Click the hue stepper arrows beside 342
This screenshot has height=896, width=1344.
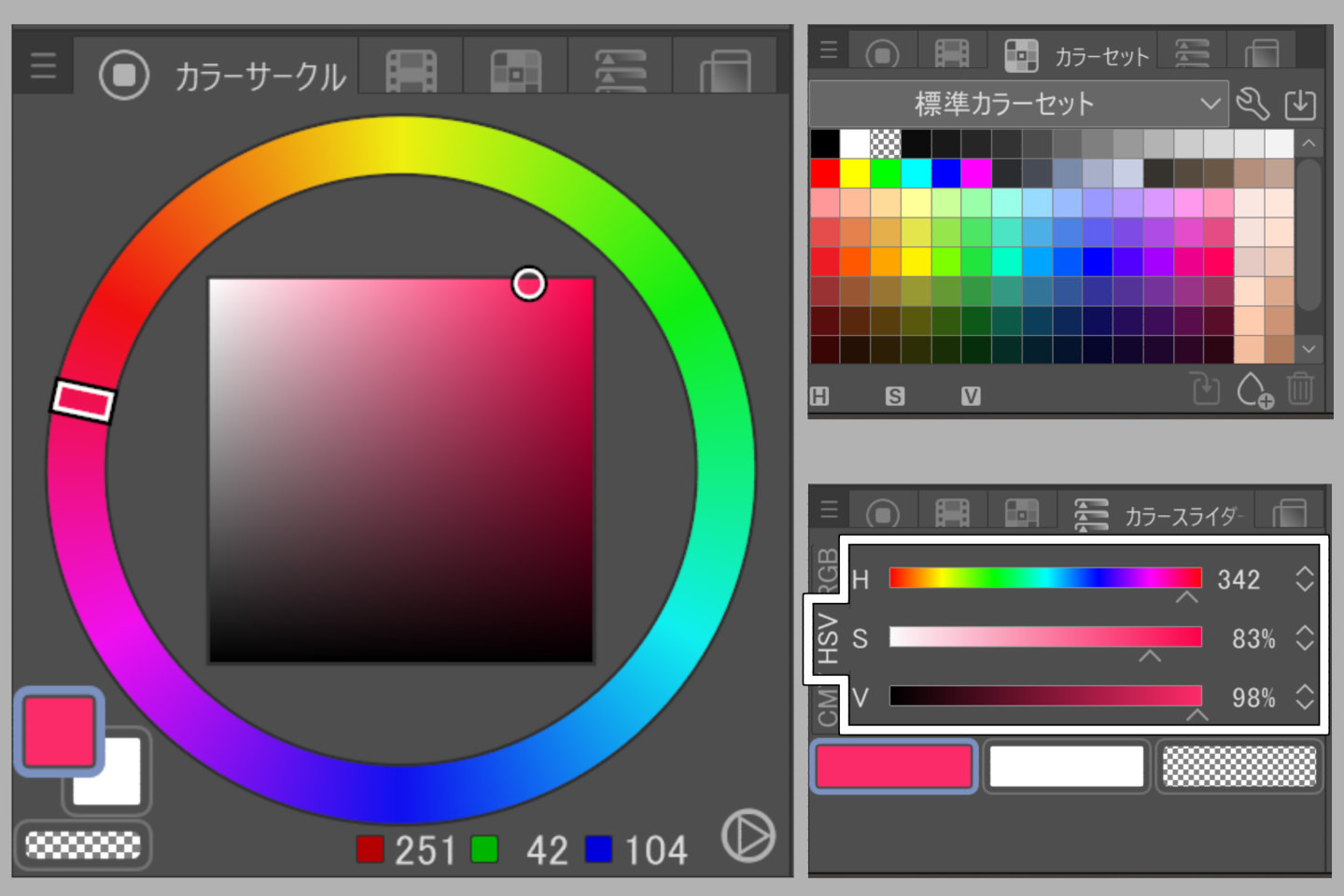pos(1304,579)
